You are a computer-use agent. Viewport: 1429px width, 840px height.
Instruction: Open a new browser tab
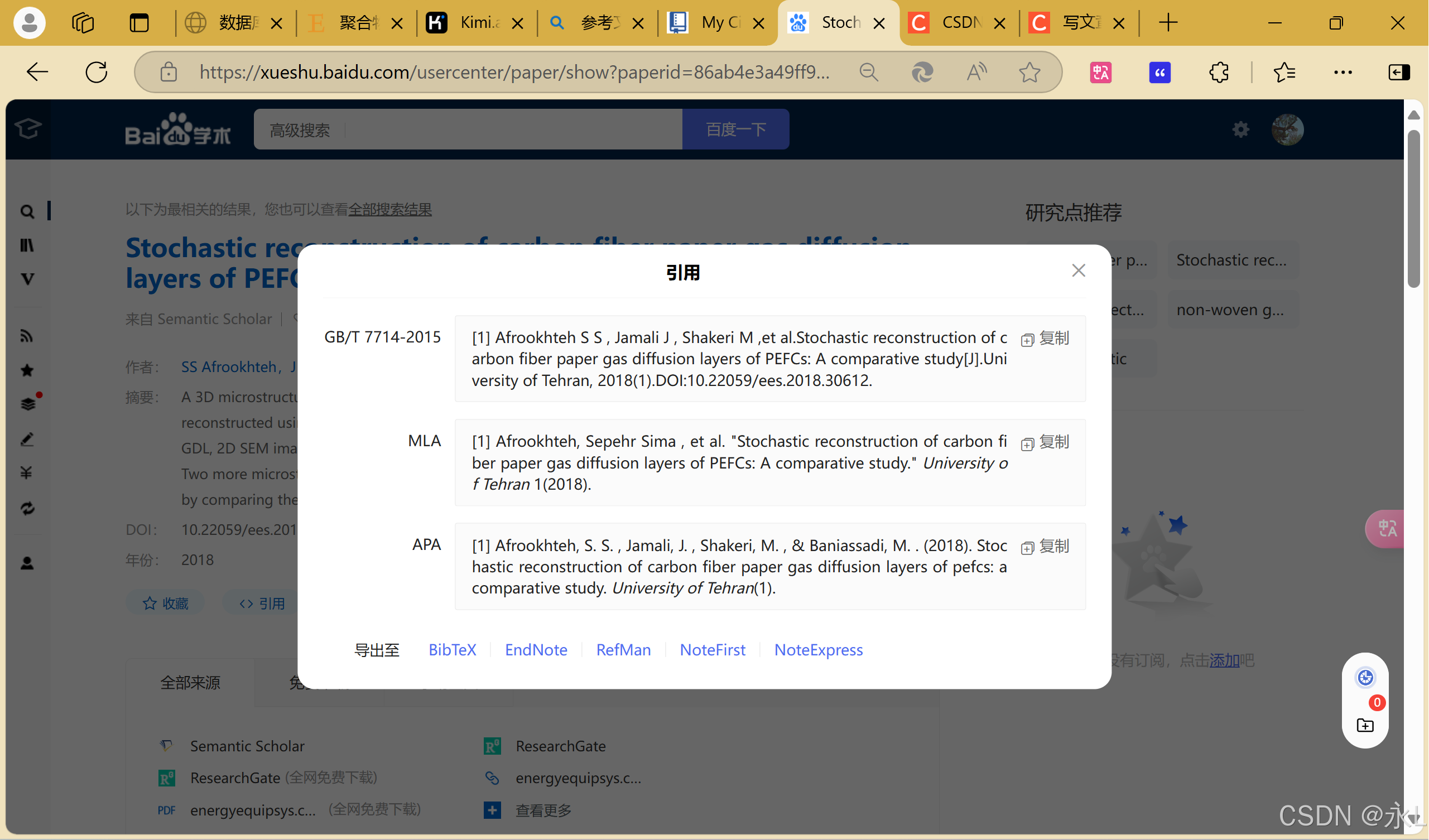coord(1168,23)
